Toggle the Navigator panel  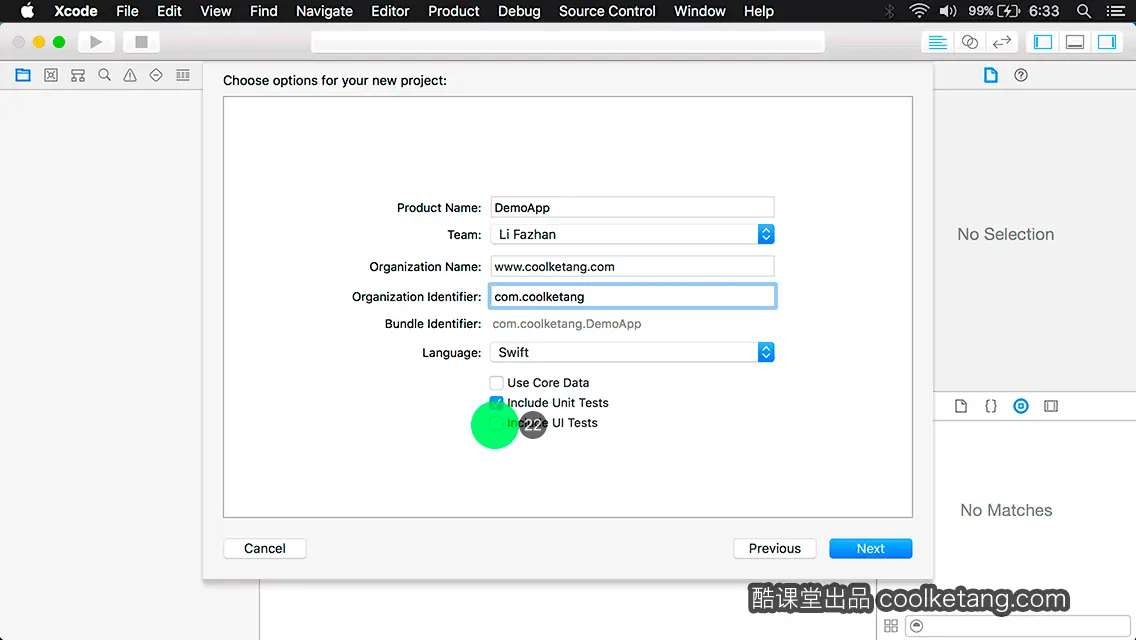click(x=1043, y=42)
